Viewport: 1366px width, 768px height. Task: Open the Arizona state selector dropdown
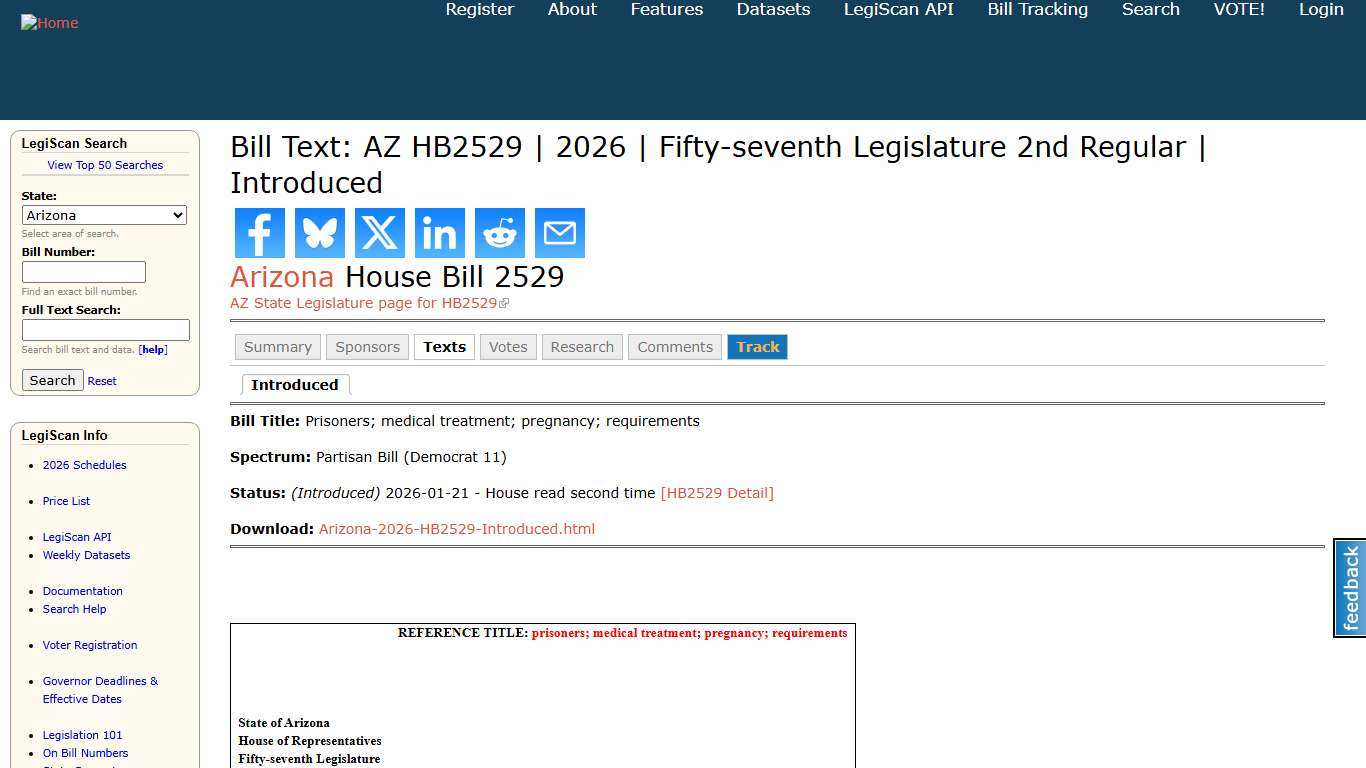[x=104, y=215]
